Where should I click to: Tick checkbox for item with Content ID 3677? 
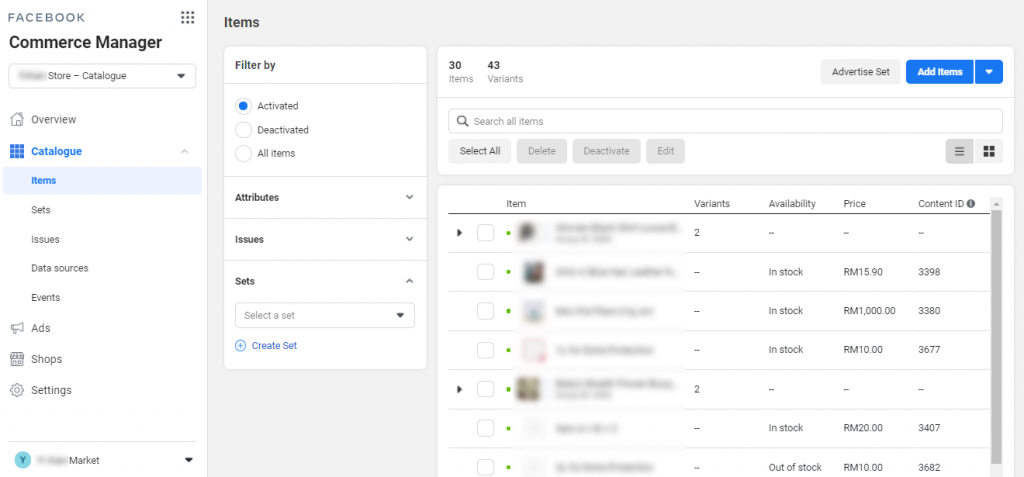click(x=485, y=350)
